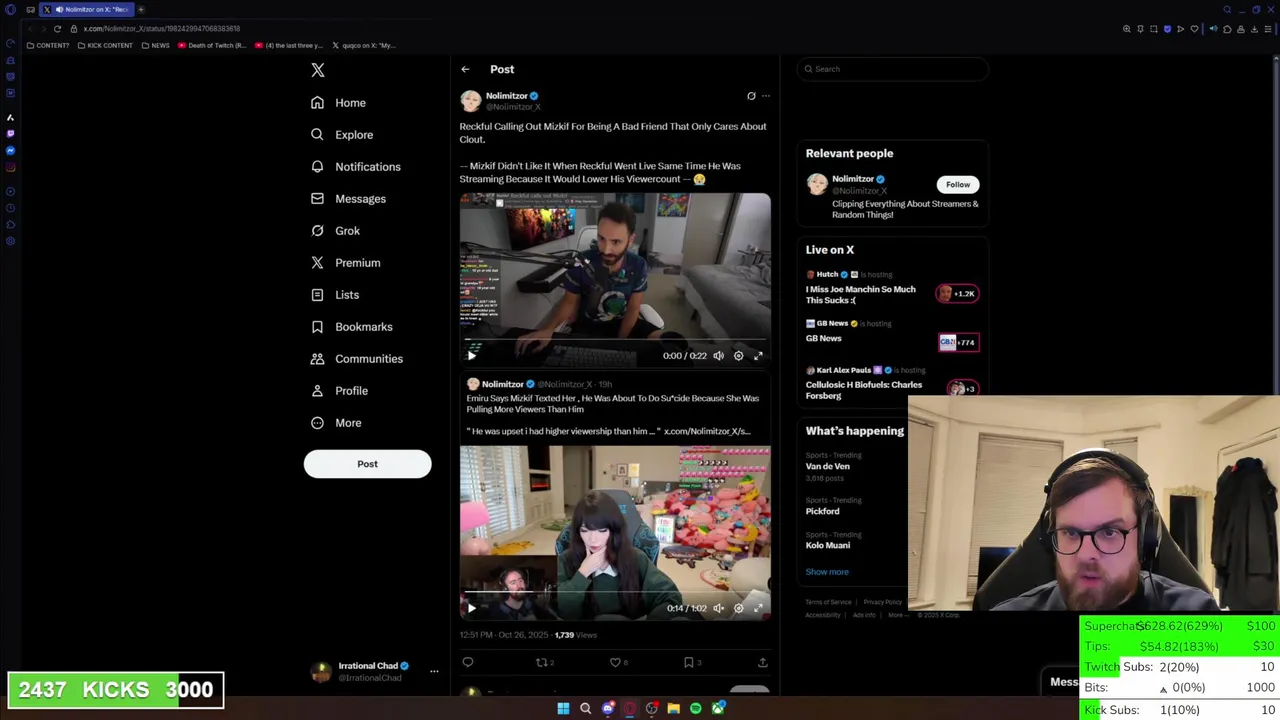The image size is (1280, 720).
Task: Open trending topic Van de Ven
Action: (x=828, y=466)
